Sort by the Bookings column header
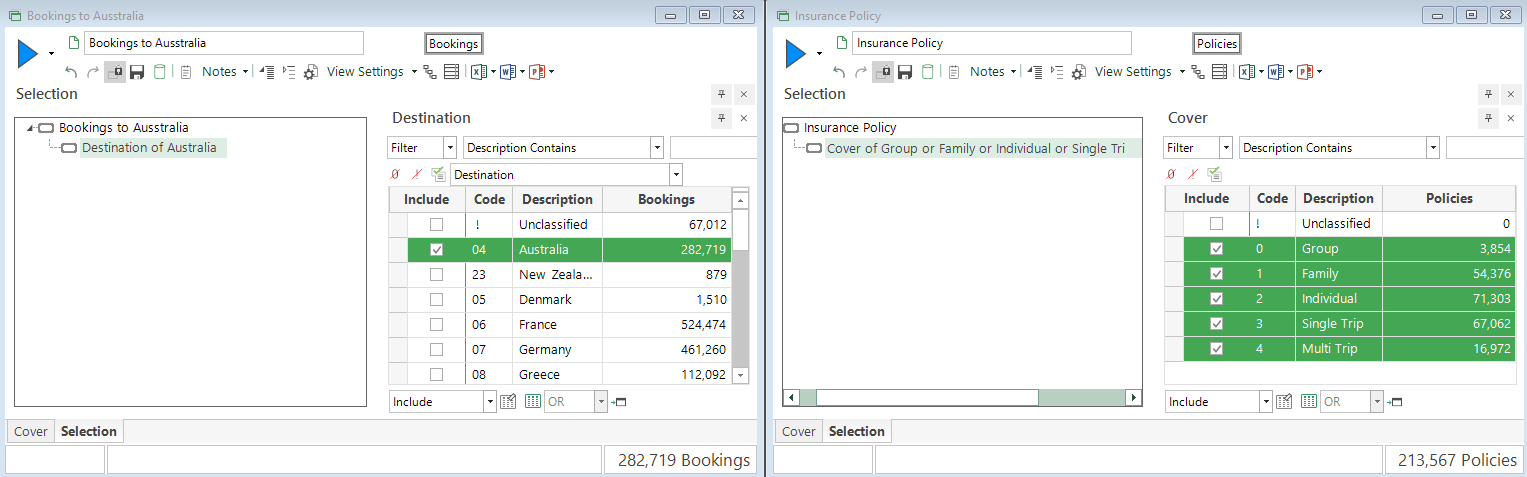Viewport: 1527px width, 477px height. (666, 200)
